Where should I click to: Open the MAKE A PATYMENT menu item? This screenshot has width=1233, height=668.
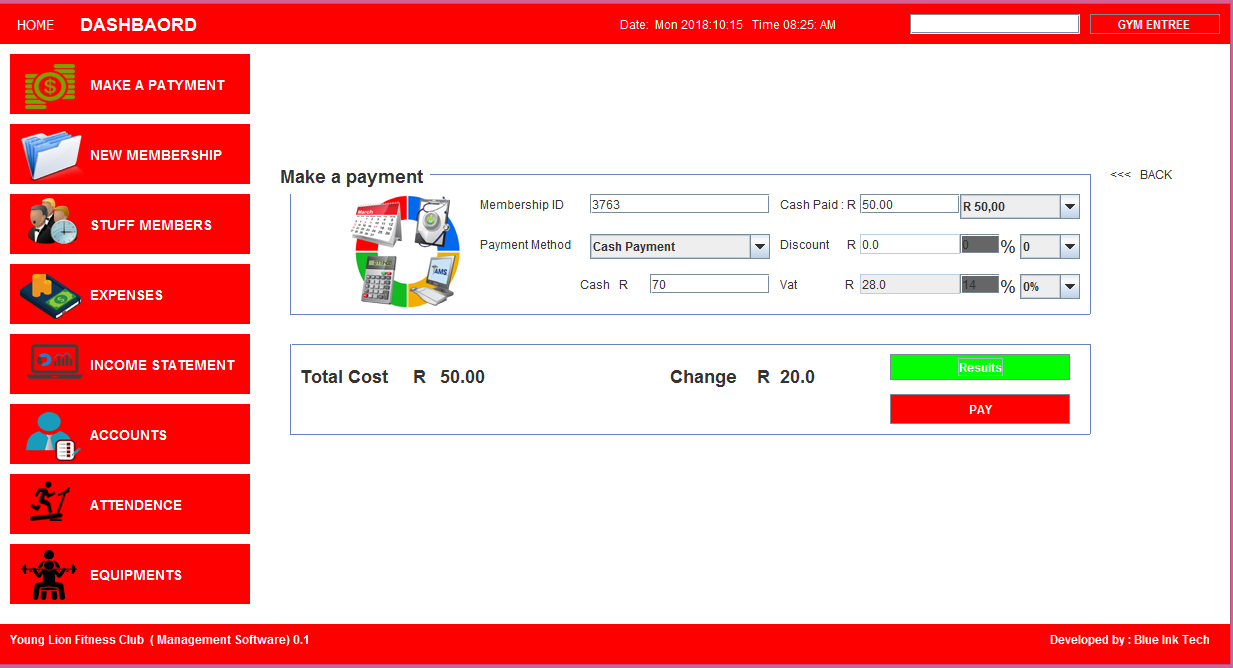point(130,84)
